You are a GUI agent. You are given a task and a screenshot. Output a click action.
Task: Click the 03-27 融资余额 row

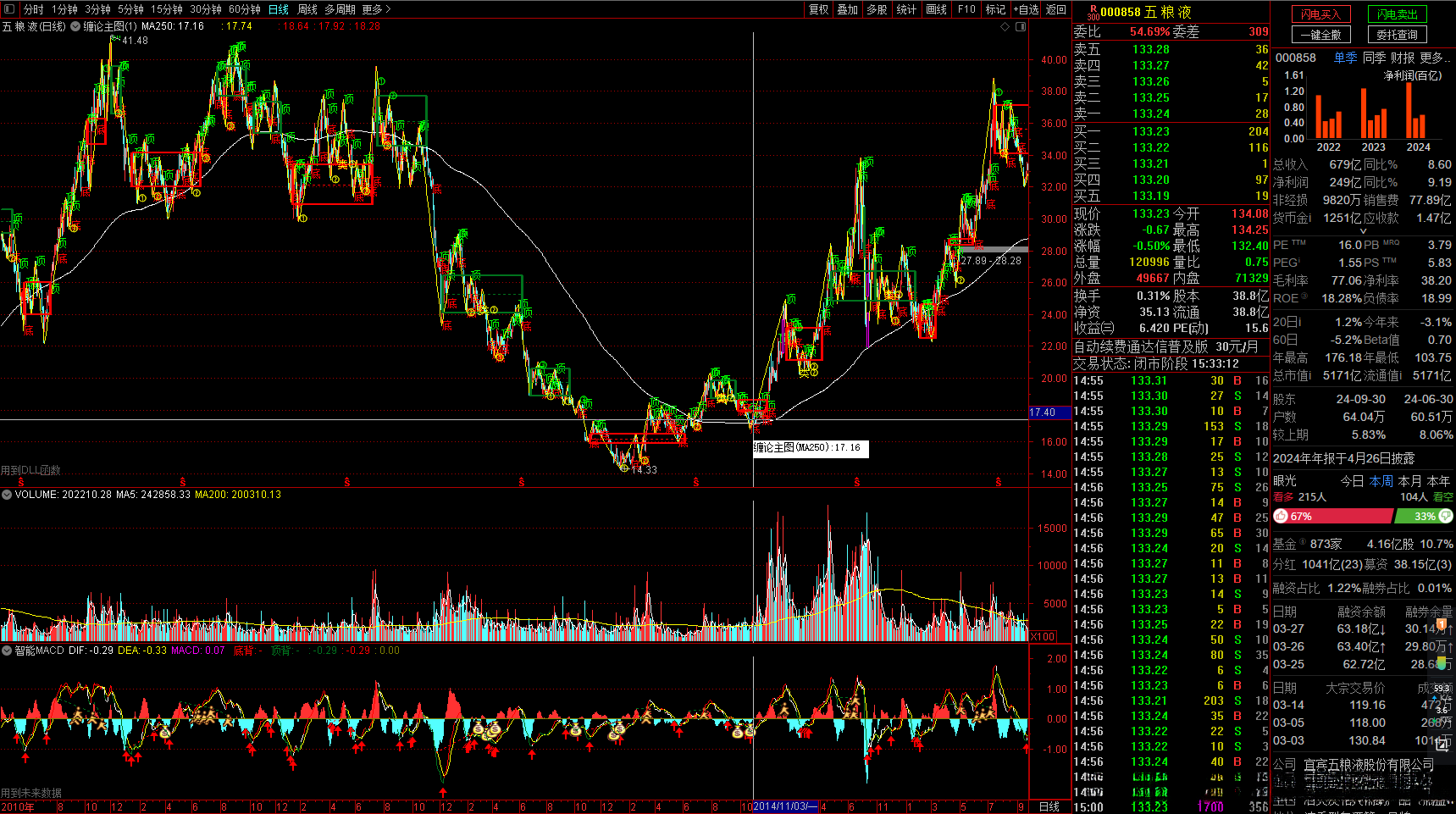pyautogui.click(x=1363, y=628)
